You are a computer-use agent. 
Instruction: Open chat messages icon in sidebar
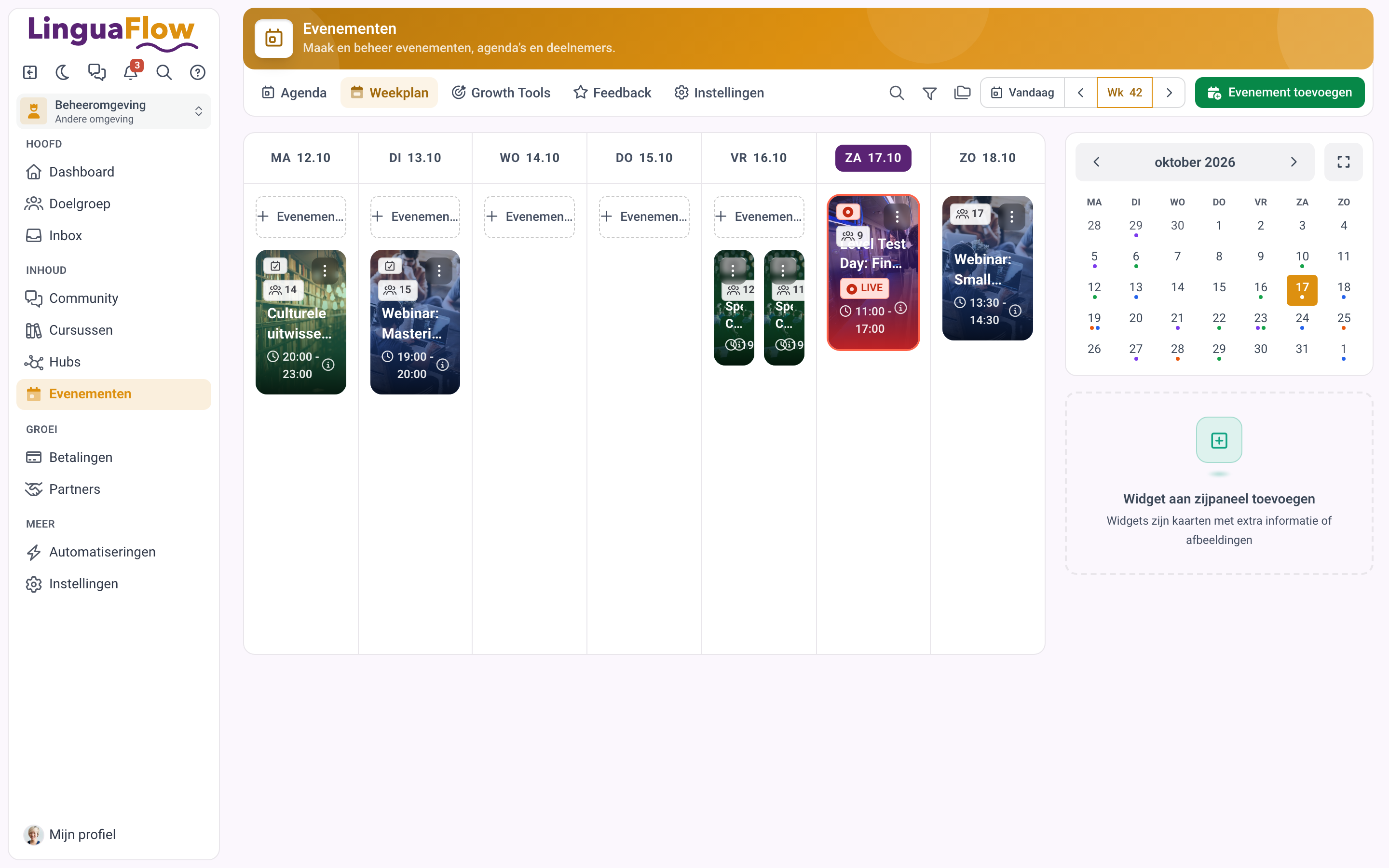pos(96,72)
